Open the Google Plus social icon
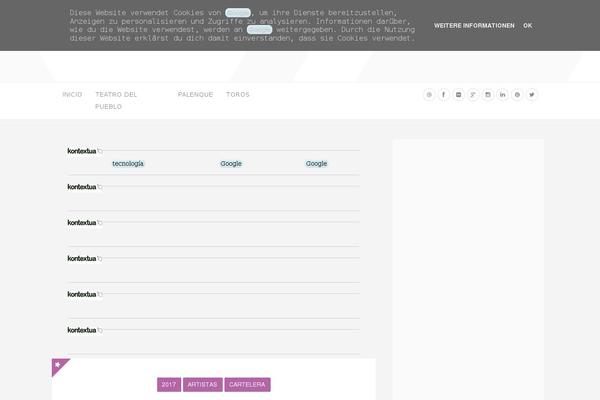Image resolution: width=600 pixels, height=400 pixels. pos(473,95)
